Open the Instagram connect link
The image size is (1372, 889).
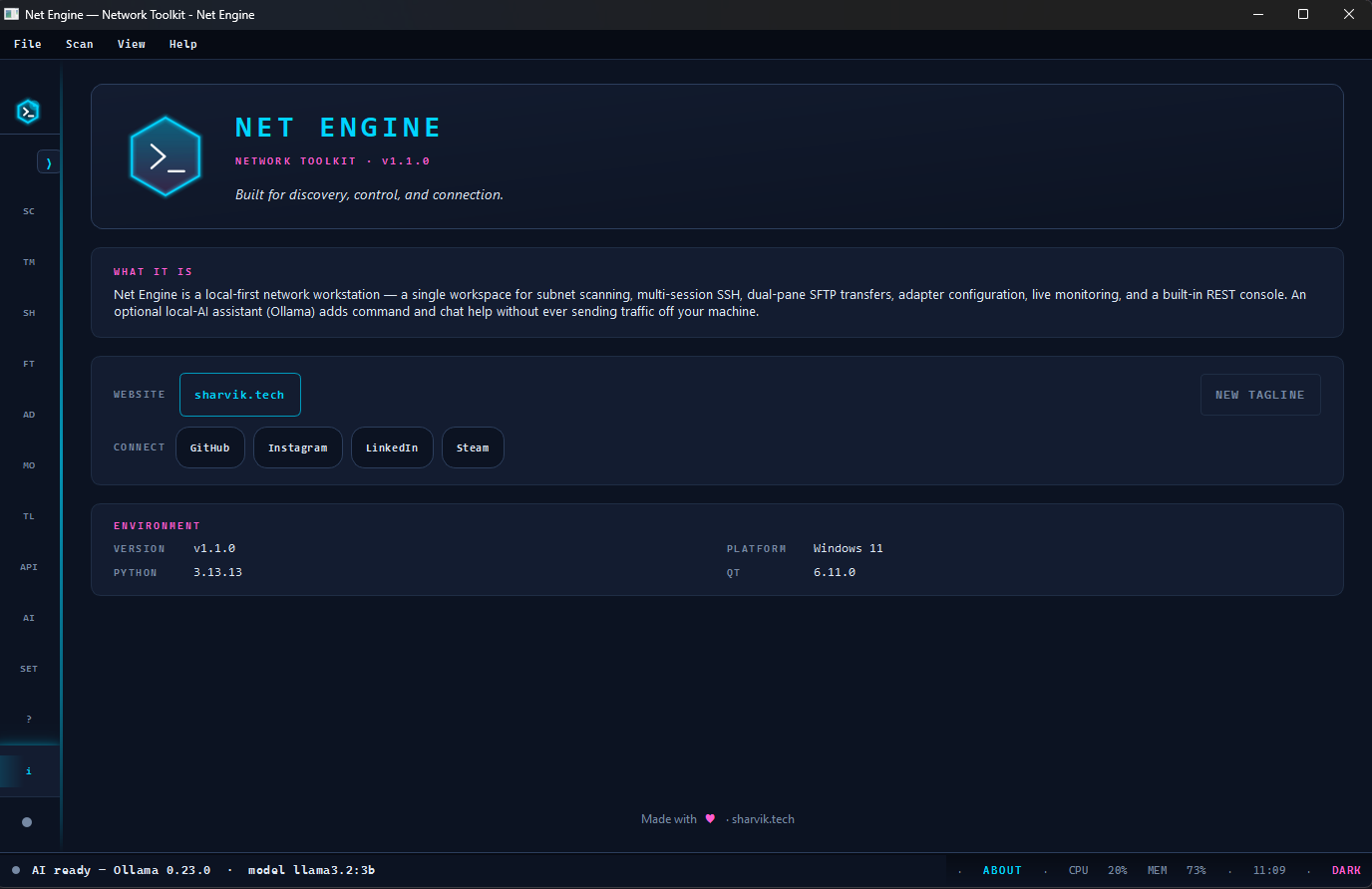tap(298, 447)
